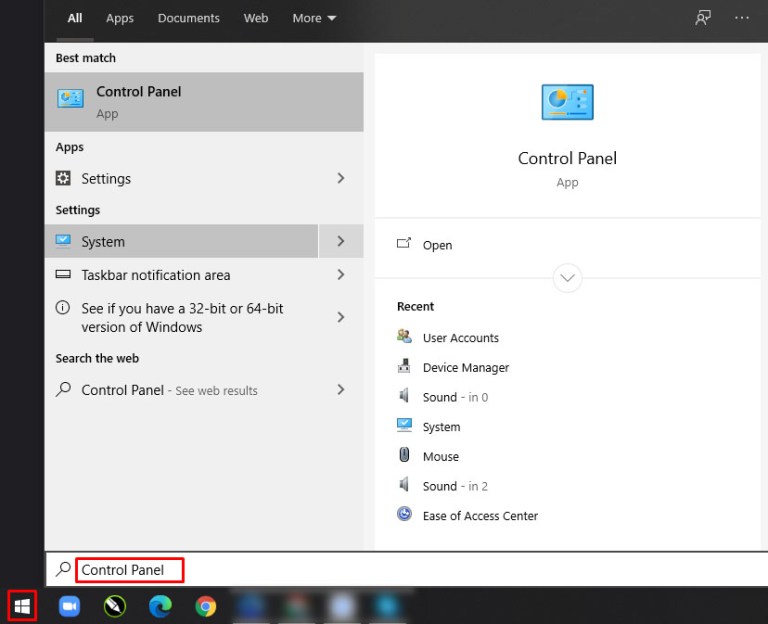Expand the 32-bit or 64-bit result arrow
Viewport: 768px width, 624px height.
[341, 317]
